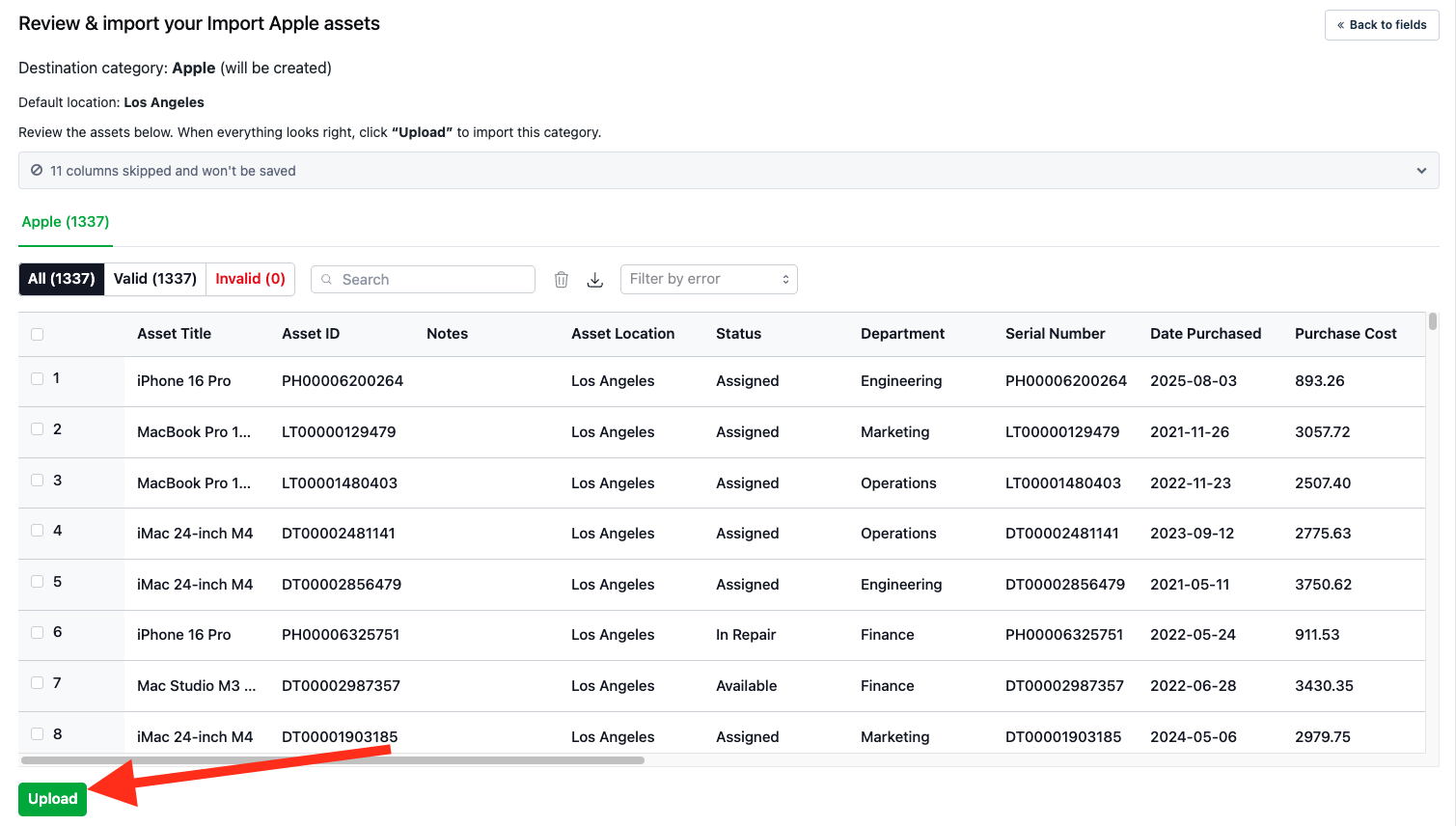Image resolution: width=1456 pixels, height=826 pixels.
Task: Click serial number PH00006325751
Action: [1064, 635]
